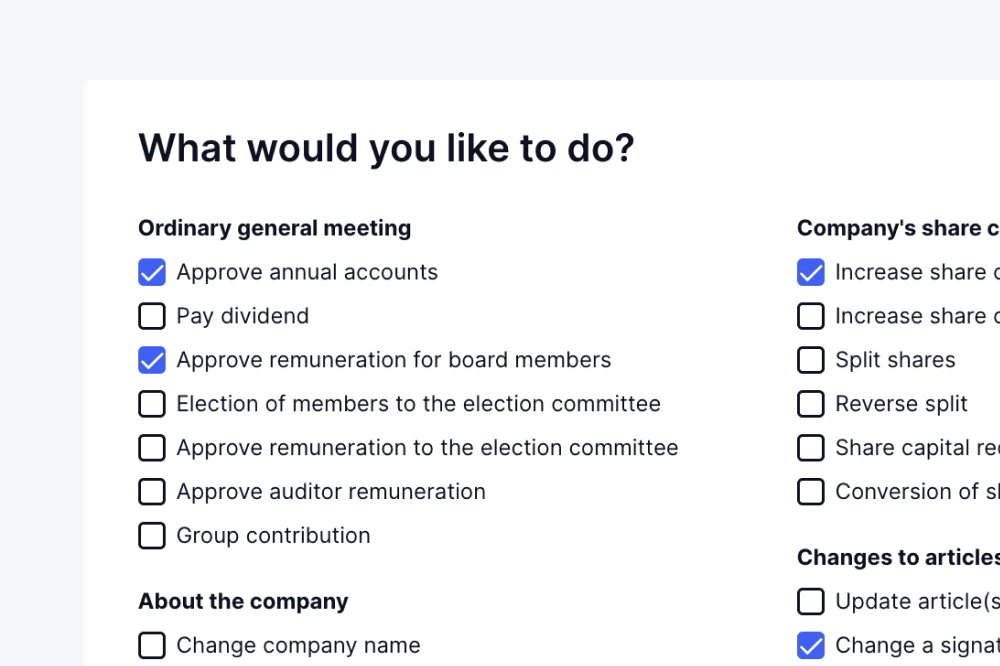Enable Election of members to election committee
1000x666 pixels.
pos(152,404)
